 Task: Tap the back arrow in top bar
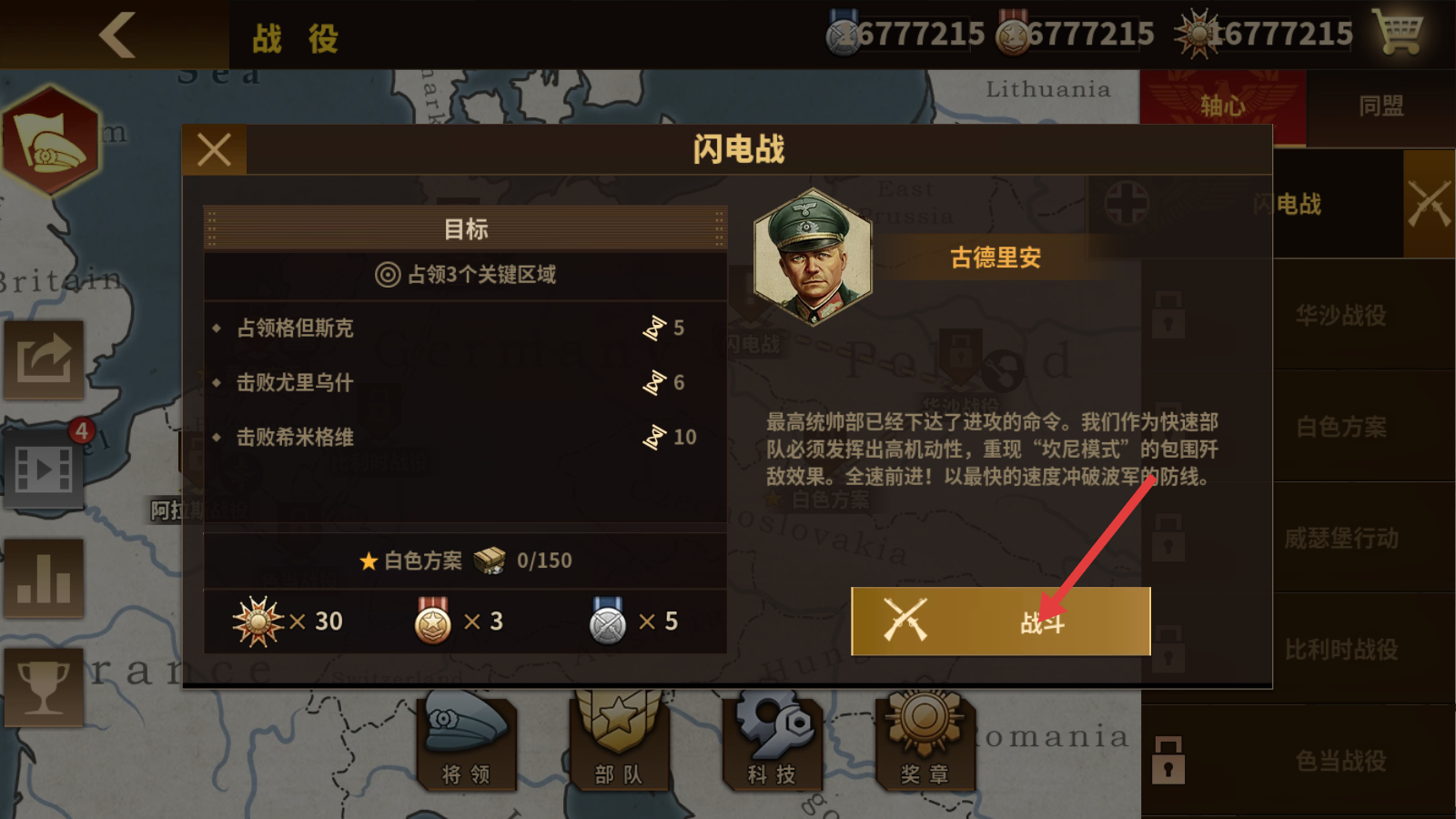116,35
